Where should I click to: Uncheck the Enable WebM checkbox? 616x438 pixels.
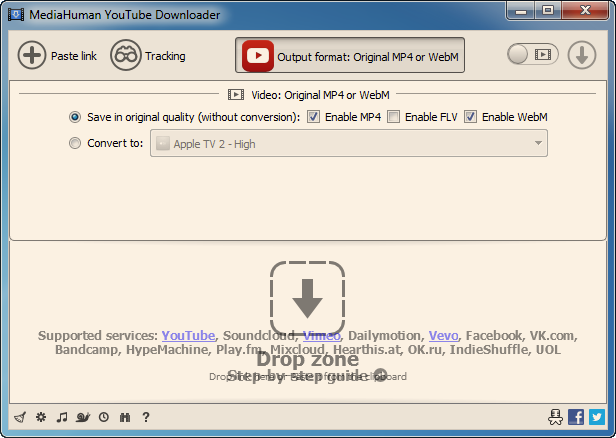pyautogui.click(x=470, y=117)
